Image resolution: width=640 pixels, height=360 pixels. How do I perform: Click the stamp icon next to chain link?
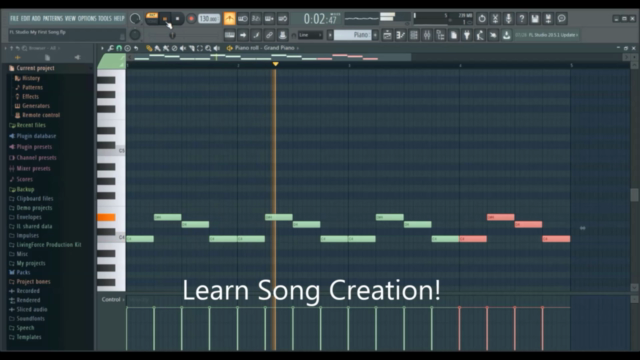point(282,35)
